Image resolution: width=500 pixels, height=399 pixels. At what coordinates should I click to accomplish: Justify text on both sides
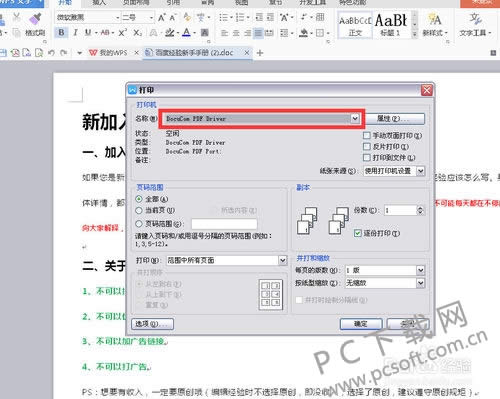coord(258,33)
